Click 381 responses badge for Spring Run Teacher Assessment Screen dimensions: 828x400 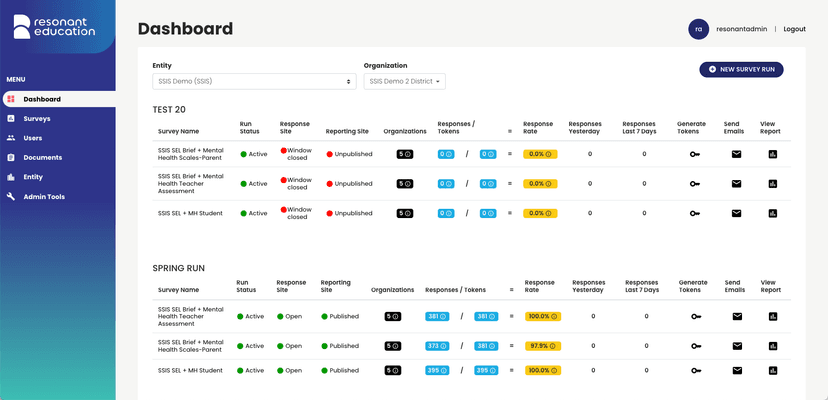(437, 317)
